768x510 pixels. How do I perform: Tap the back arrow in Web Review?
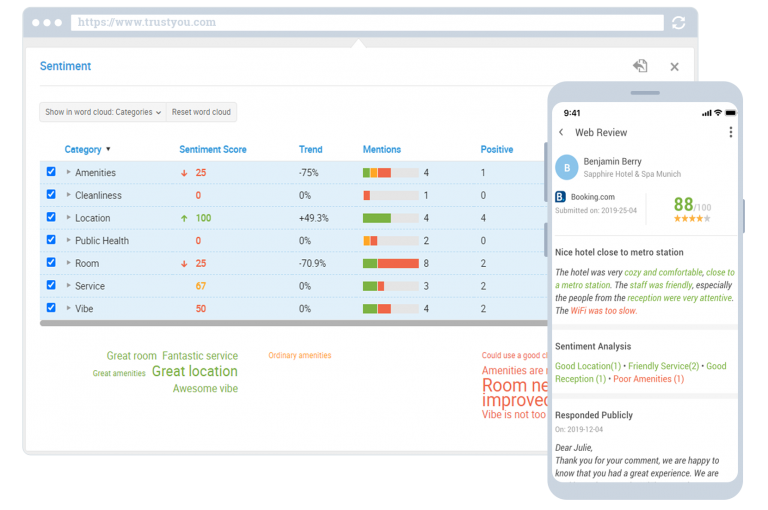pos(561,132)
